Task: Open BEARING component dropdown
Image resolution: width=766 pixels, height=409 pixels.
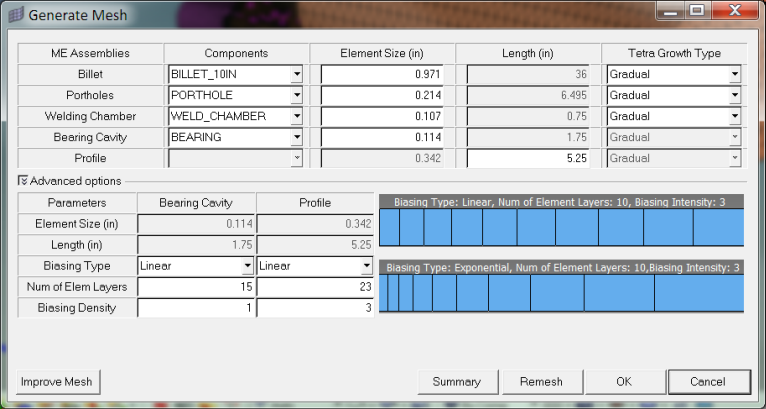Action: click(296, 137)
